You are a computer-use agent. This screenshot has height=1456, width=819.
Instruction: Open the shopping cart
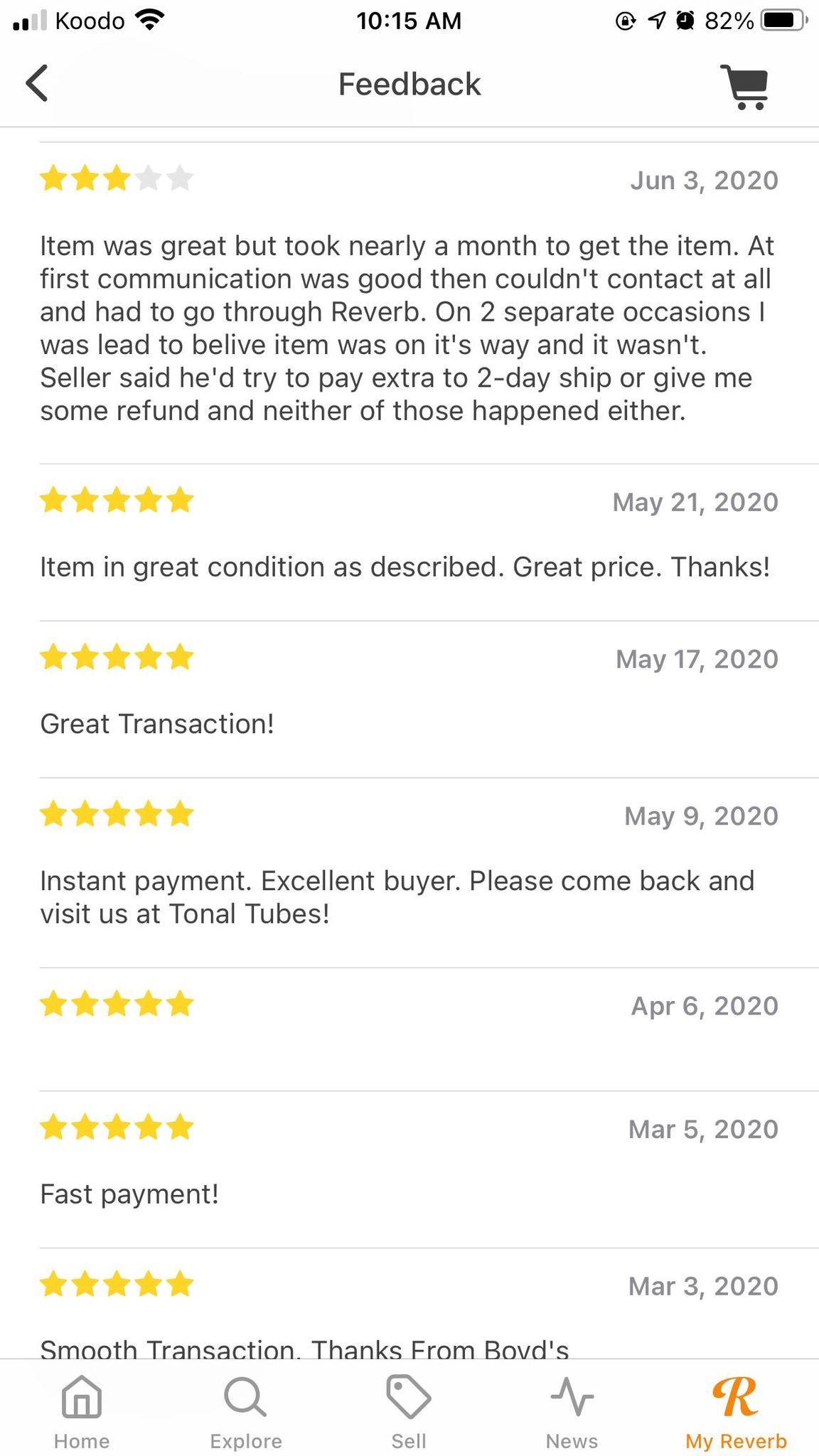point(744,86)
